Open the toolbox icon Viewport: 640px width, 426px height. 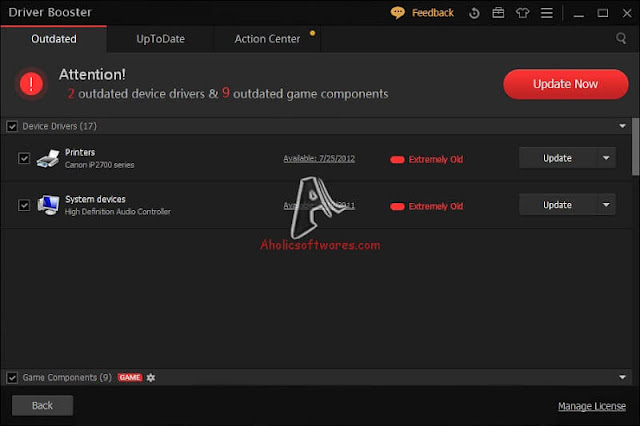coord(498,13)
